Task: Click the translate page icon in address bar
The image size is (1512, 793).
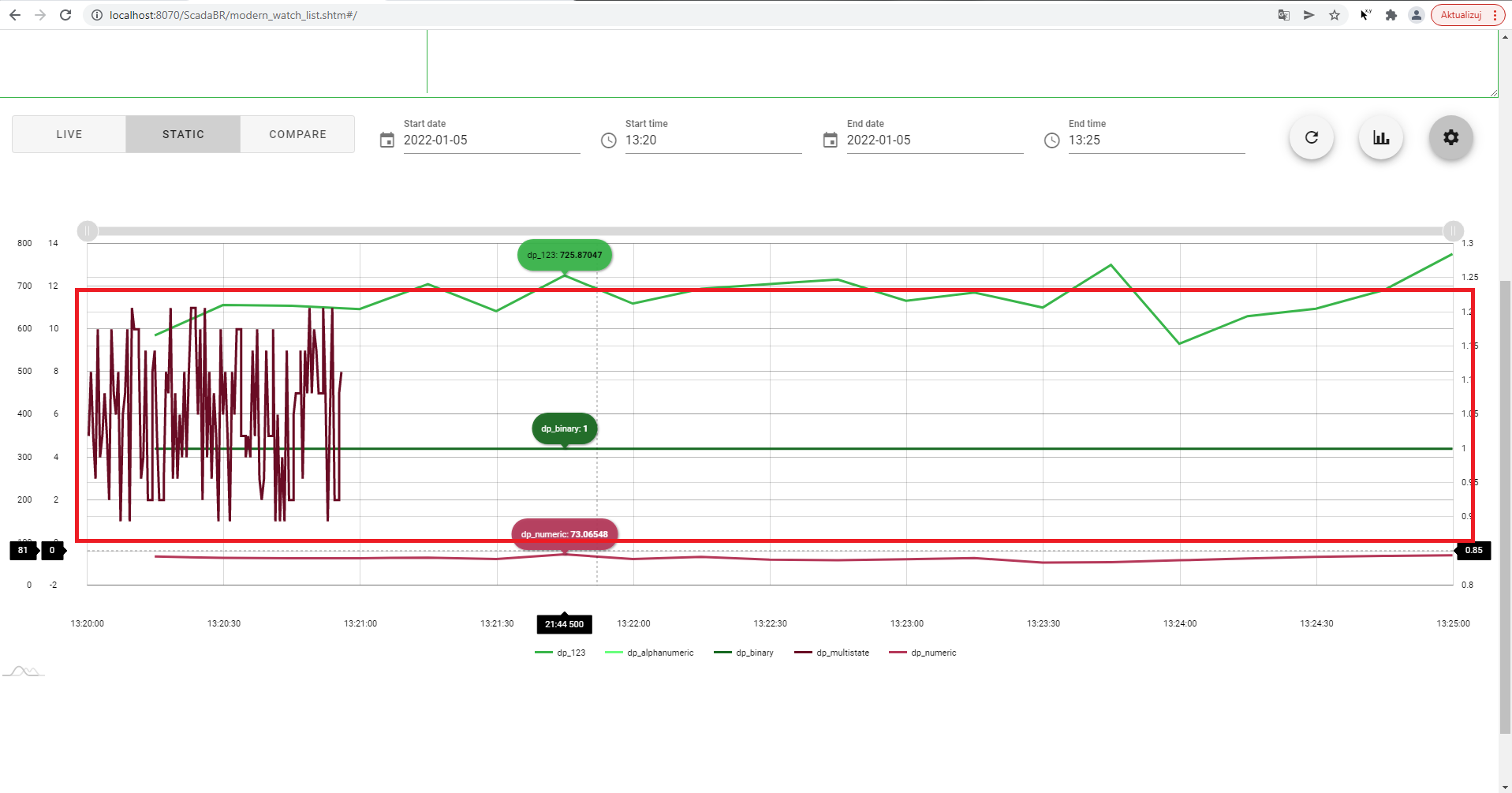Action: [x=1283, y=14]
